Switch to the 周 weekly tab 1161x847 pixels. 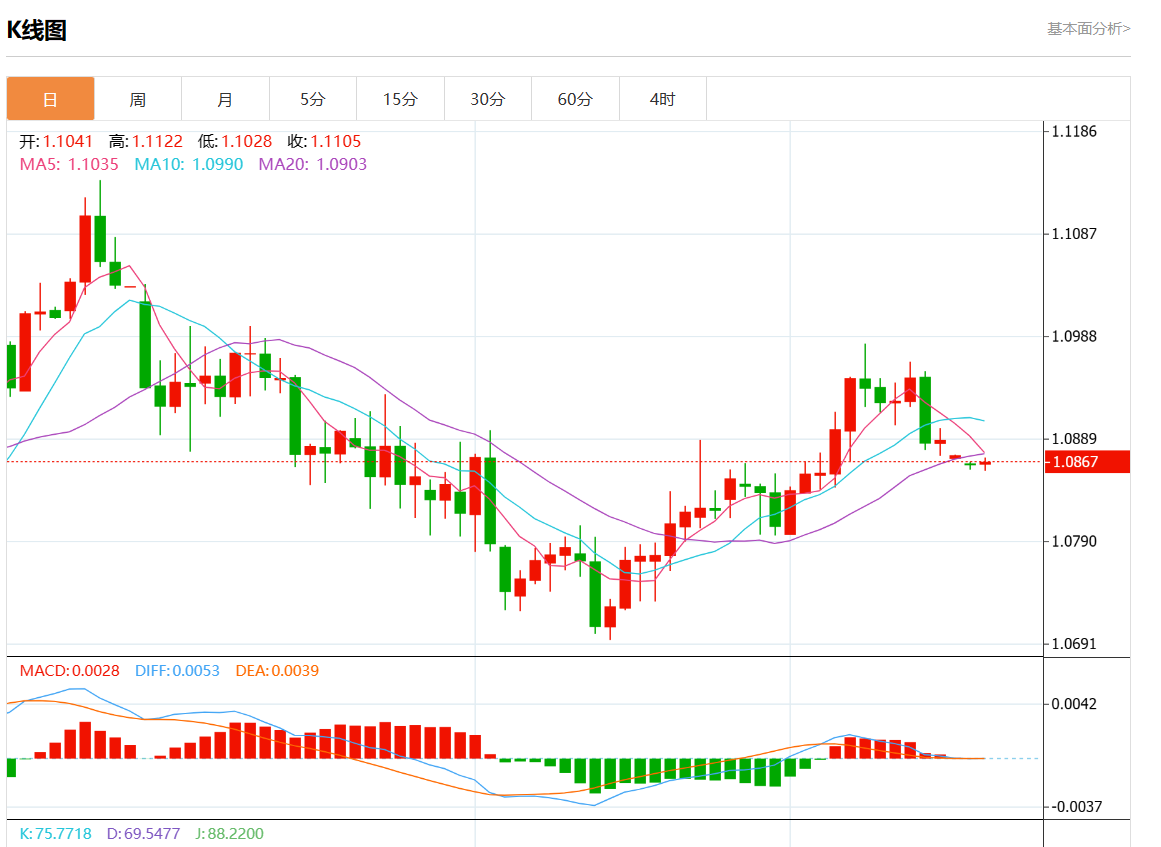(x=138, y=98)
